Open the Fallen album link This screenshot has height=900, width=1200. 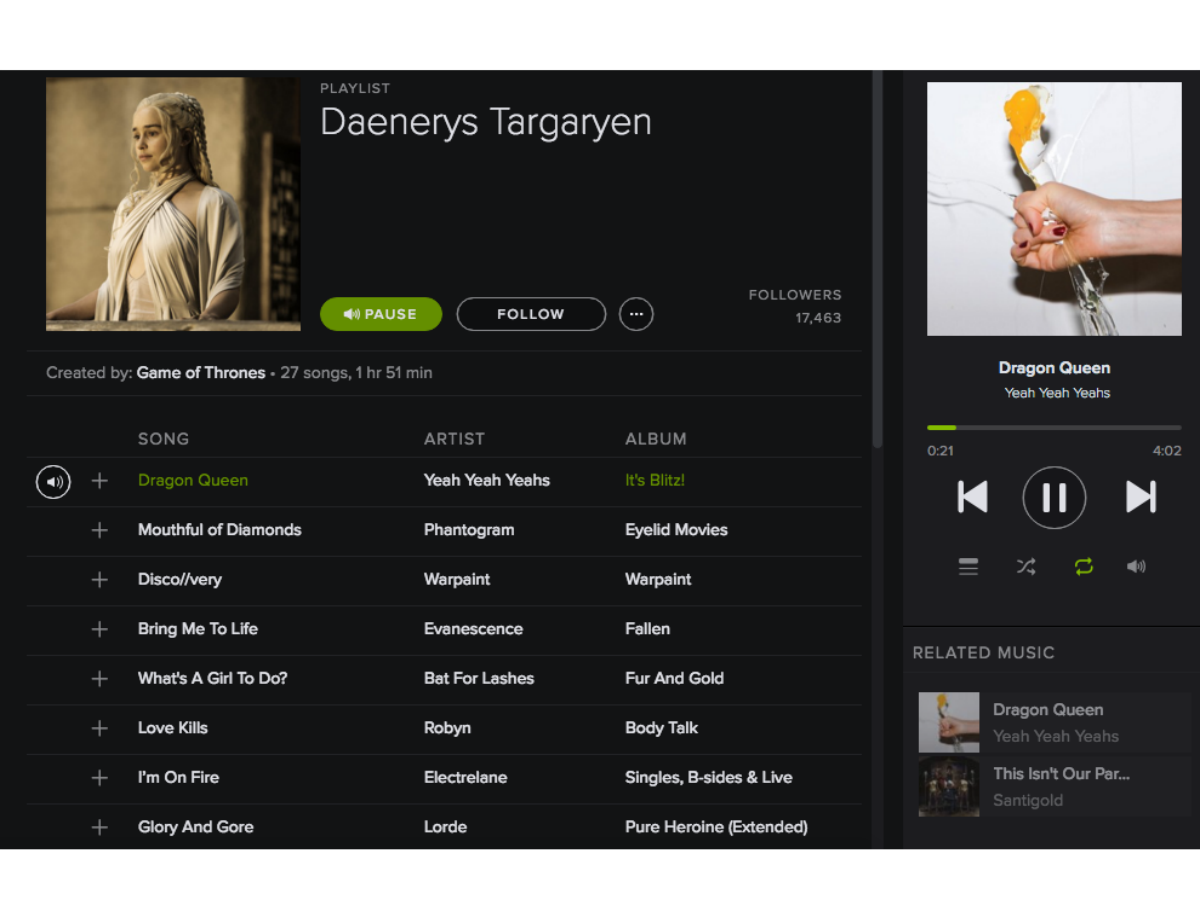(x=647, y=629)
